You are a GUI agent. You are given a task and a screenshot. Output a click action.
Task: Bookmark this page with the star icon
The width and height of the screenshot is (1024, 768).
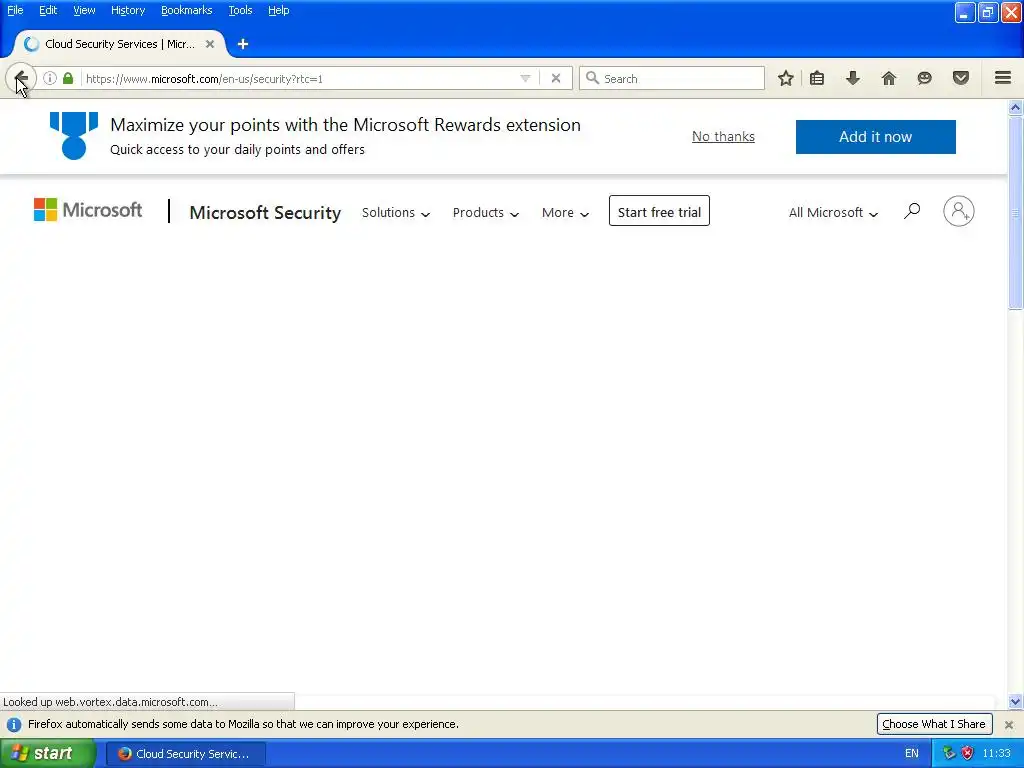(x=786, y=78)
